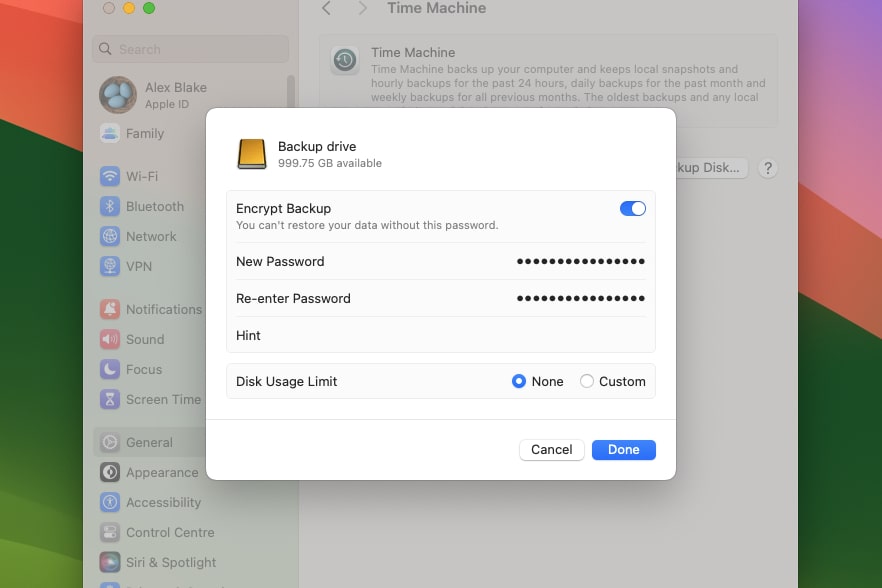The image size is (882, 588).
Task: Open the Screen Time hourglass icon
Action: point(110,400)
